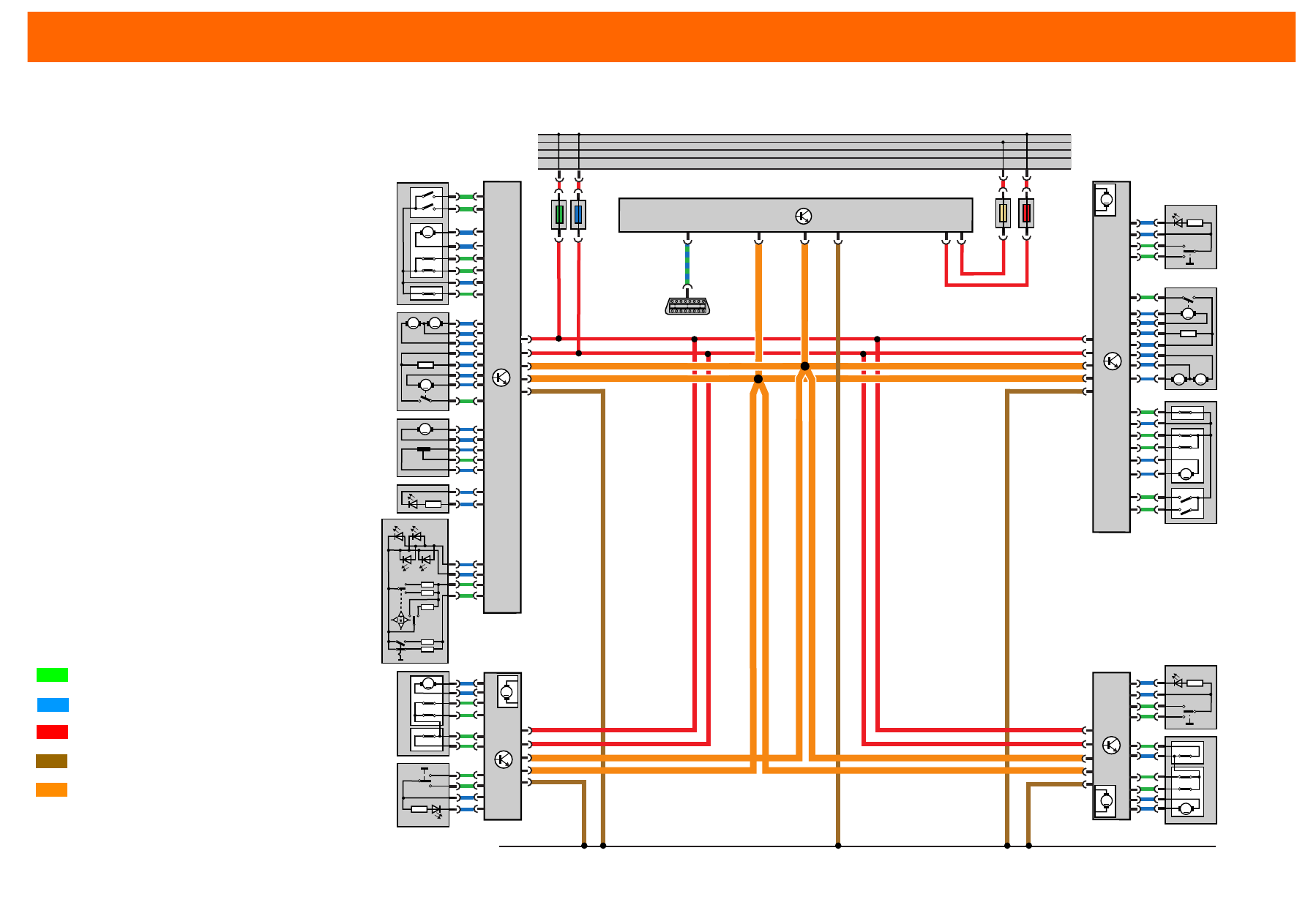Click transistor symbol in top central control unit
1308x924 pixels.
click(x=803, y=216)
